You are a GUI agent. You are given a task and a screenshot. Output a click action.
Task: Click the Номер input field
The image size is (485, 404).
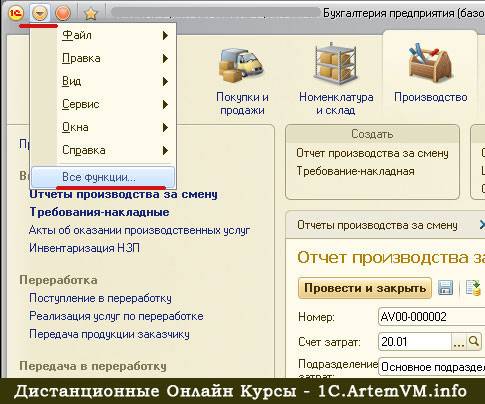click(432, 316)
